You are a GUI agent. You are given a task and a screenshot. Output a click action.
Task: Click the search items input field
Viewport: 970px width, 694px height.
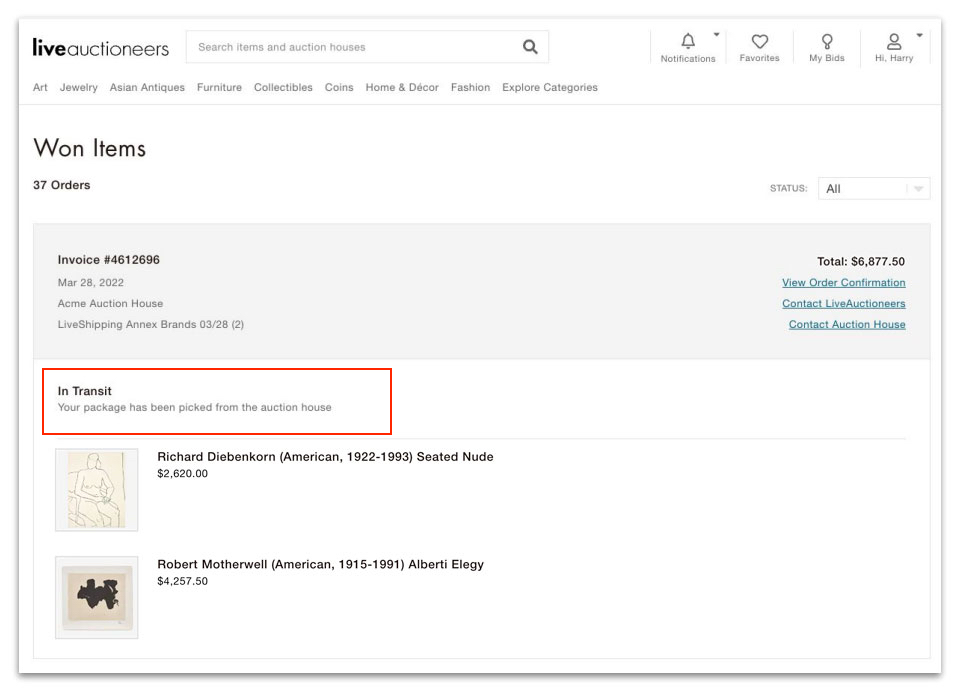tap(350, 47)
